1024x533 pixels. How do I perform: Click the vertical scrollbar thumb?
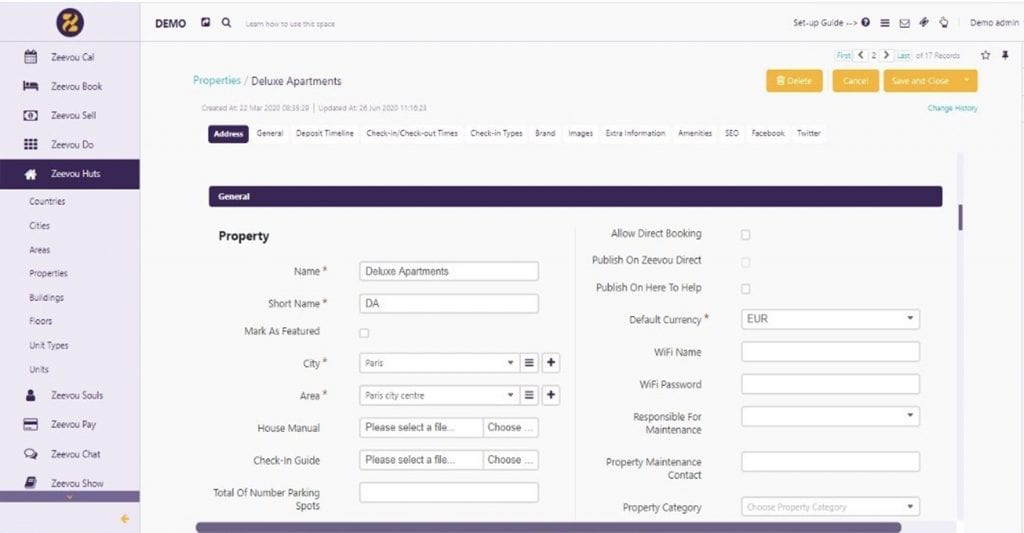(x=960, y=217)
